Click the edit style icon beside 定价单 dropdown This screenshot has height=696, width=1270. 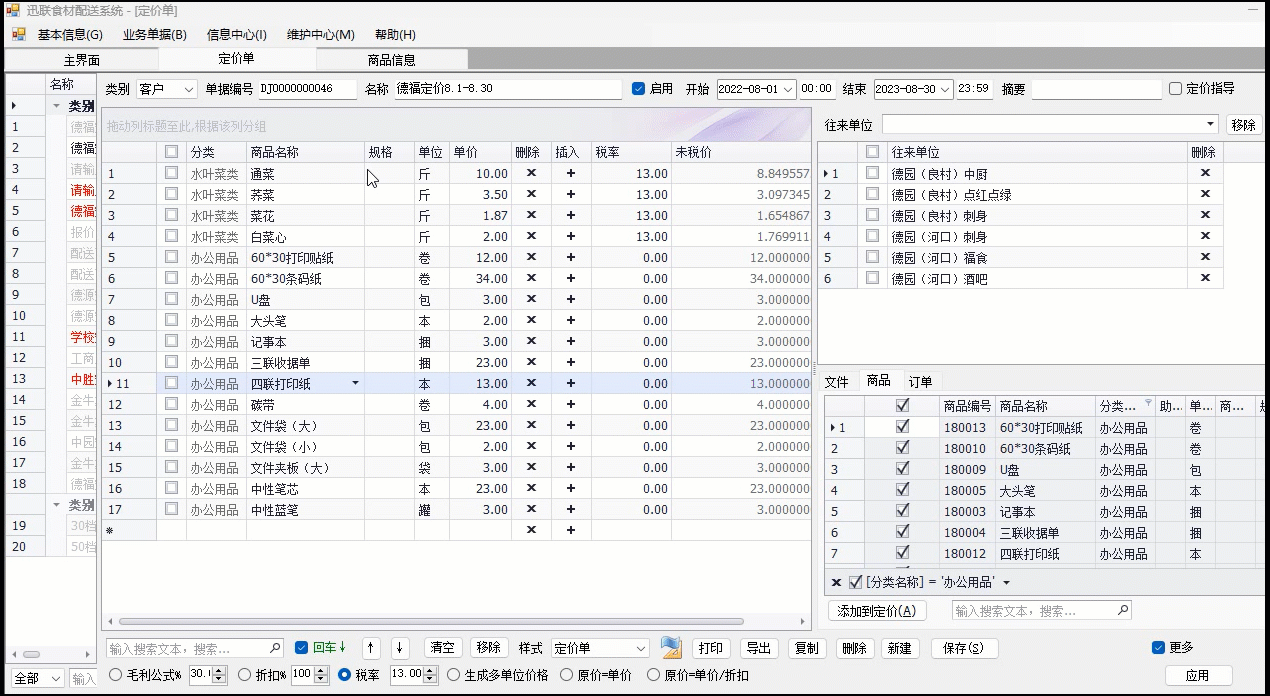(670, 648)
